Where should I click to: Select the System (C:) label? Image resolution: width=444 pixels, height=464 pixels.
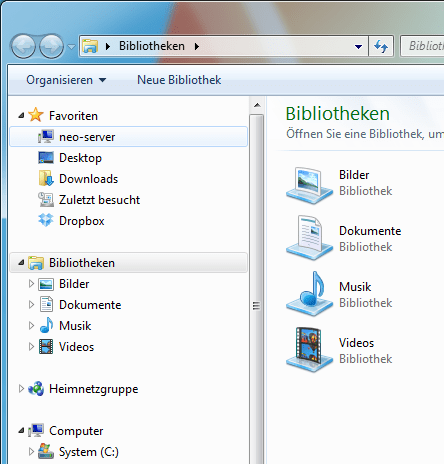point(89,452)
